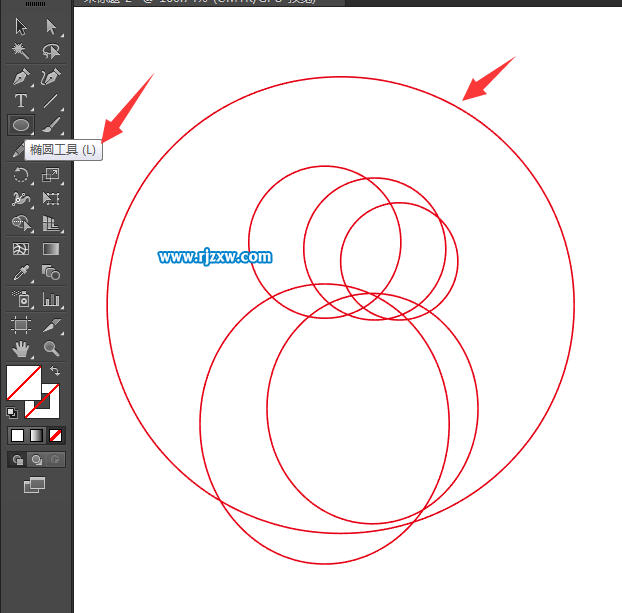Enable Draw Inside mode
This screenshot has height=613, width=622.
tap(55, 460)
